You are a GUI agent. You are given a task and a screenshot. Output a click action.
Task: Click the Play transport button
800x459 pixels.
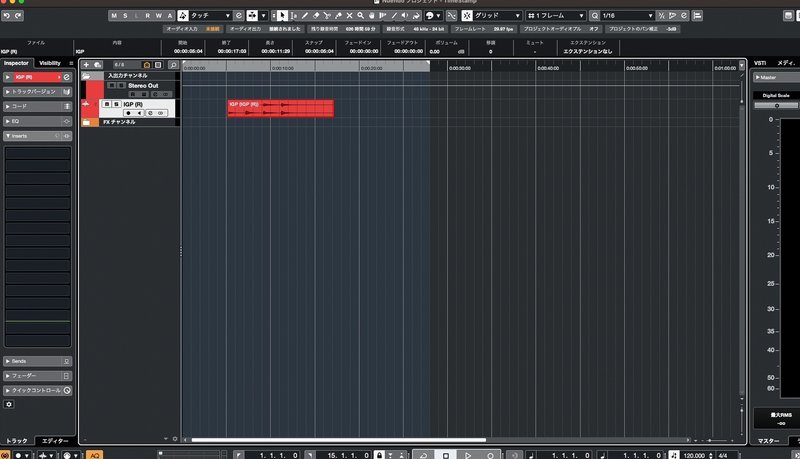(468, 455)
